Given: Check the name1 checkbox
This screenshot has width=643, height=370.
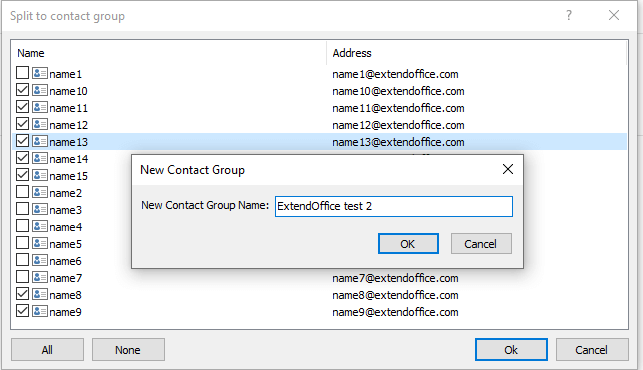Looking at the screenshot, I should tap(22, 73).
